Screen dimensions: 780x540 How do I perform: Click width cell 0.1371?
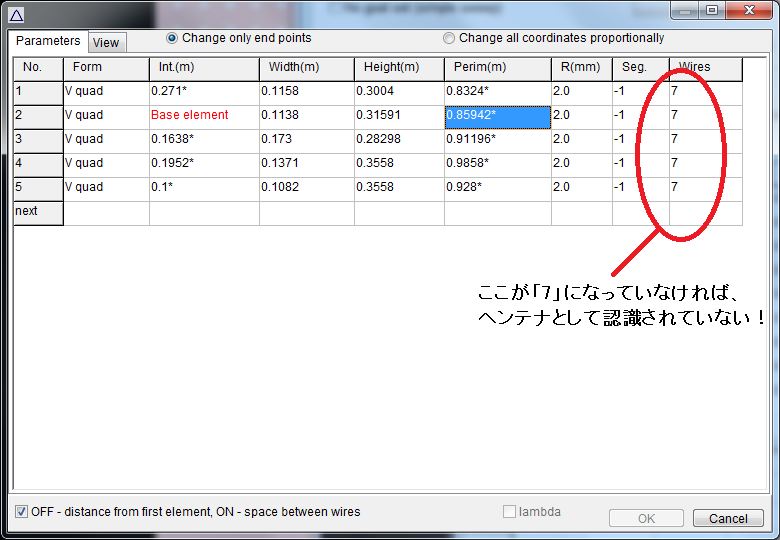[307, 165]
